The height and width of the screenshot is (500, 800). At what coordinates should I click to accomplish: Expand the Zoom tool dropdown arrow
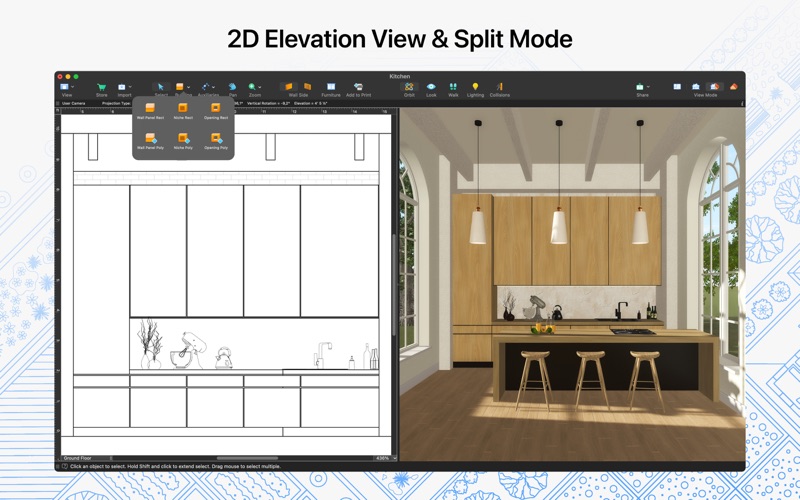point(260,87)
